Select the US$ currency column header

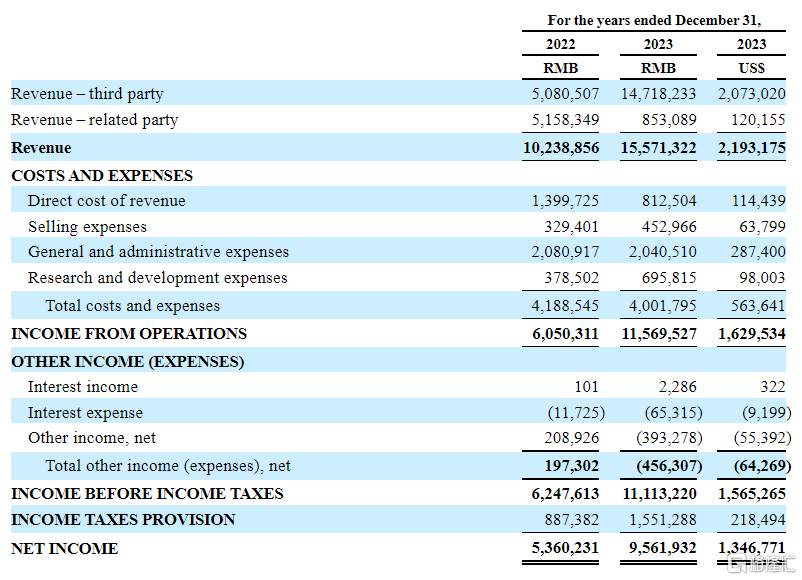[751, 68]
